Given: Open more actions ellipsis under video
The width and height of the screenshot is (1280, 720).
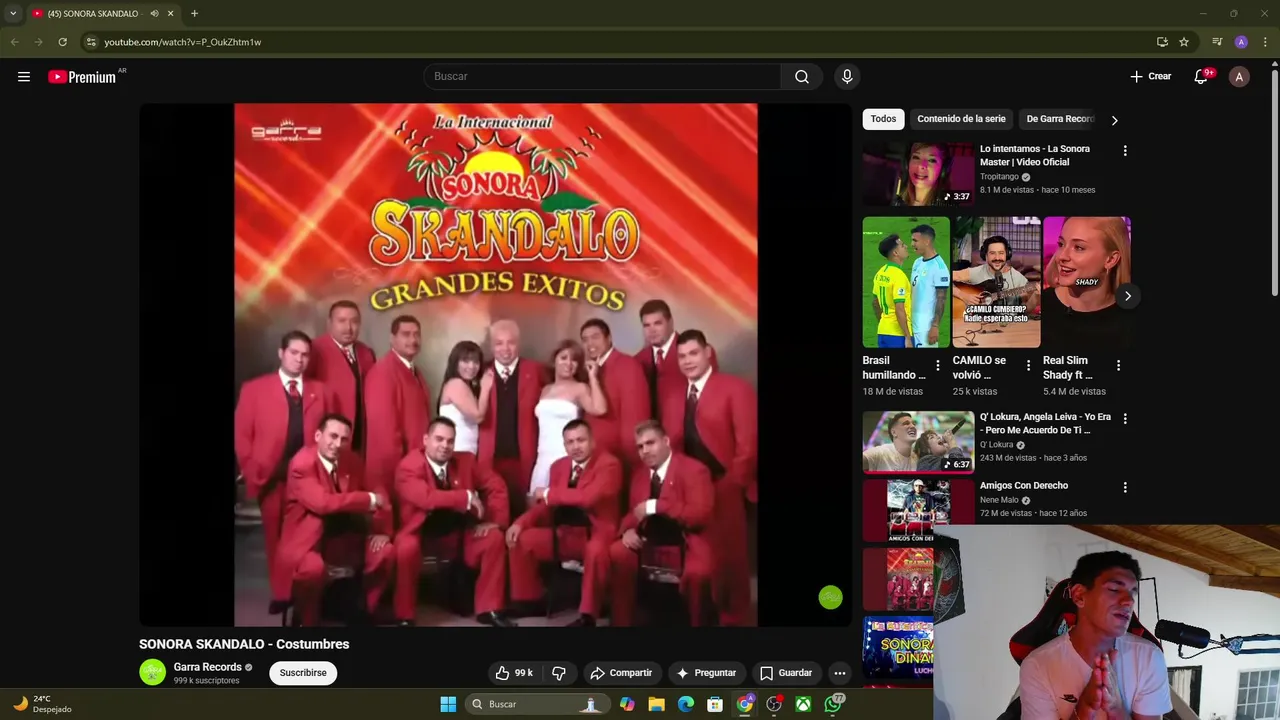Looking at the screenshot, I should [x=840, y=673].
